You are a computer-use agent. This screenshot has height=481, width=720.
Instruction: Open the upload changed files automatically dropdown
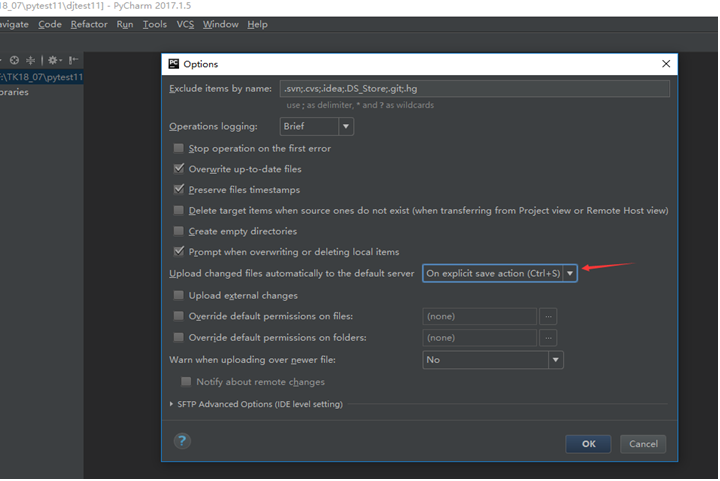(x=500, y=273)
